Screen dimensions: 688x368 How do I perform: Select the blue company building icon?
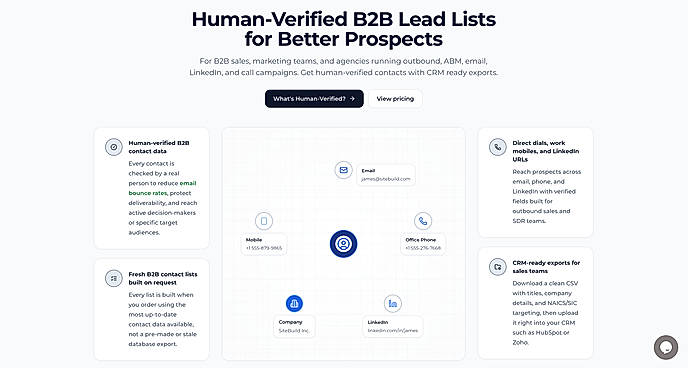tap(294, 303)
